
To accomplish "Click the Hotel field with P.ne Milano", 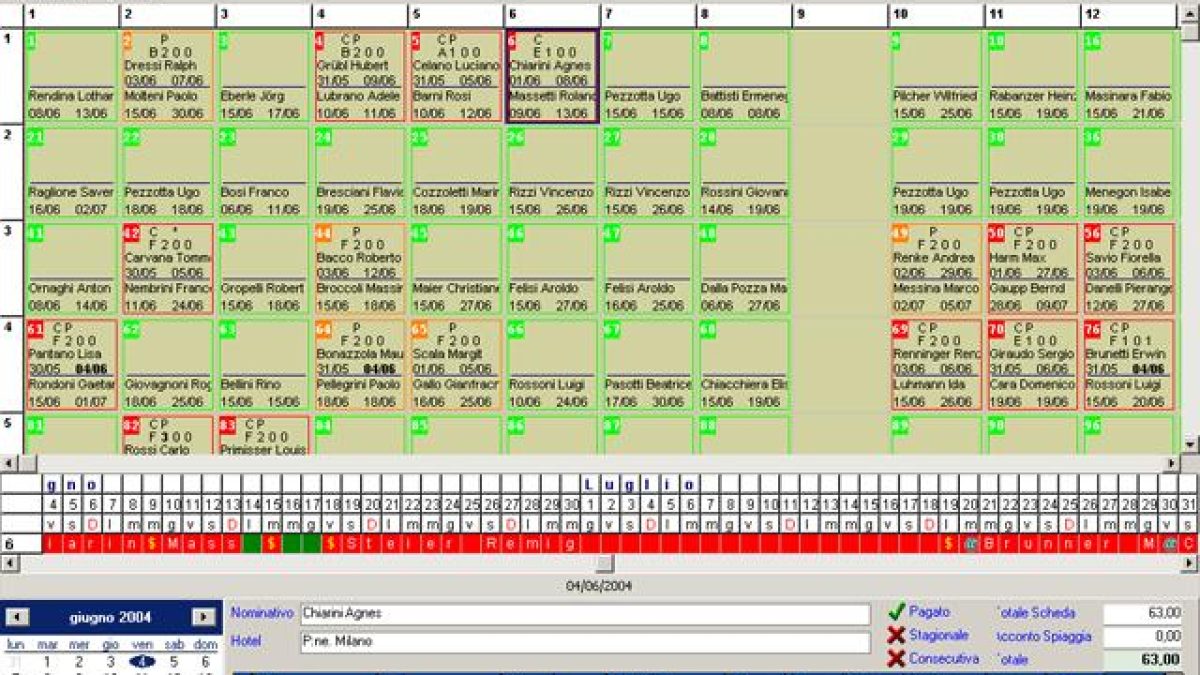I will pos(585,641).
